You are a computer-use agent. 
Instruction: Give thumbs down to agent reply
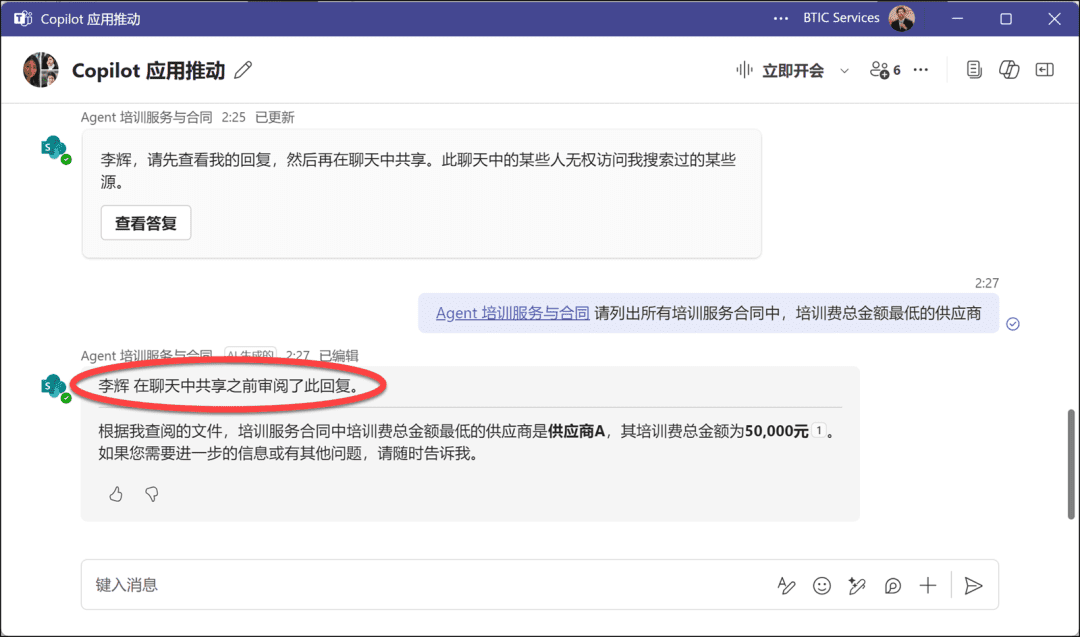[x=152, y=494]
